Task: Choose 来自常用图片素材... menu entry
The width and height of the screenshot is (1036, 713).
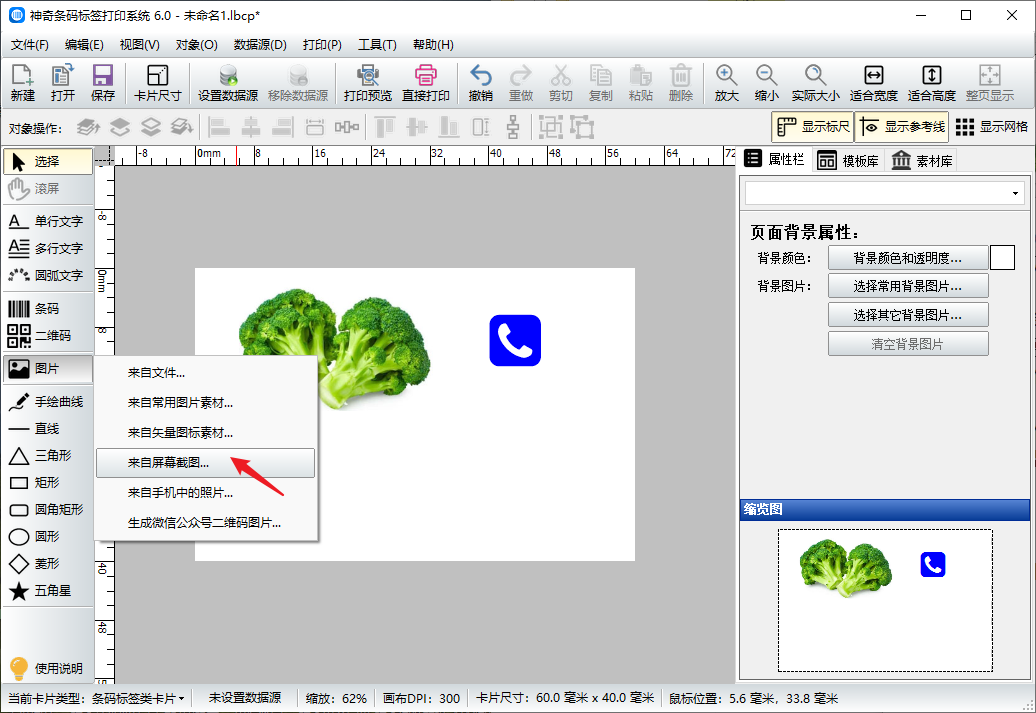Action: pos(205,403)
